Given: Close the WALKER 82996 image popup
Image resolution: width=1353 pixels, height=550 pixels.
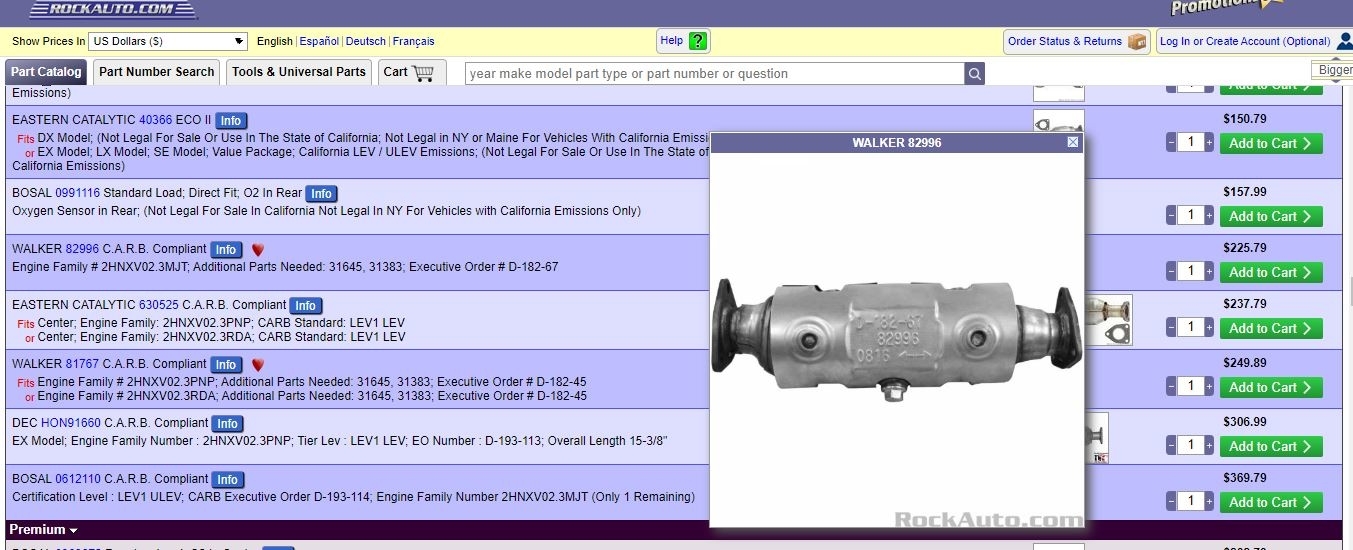Looking at the screenshot, I should [x=1073, y=142].
